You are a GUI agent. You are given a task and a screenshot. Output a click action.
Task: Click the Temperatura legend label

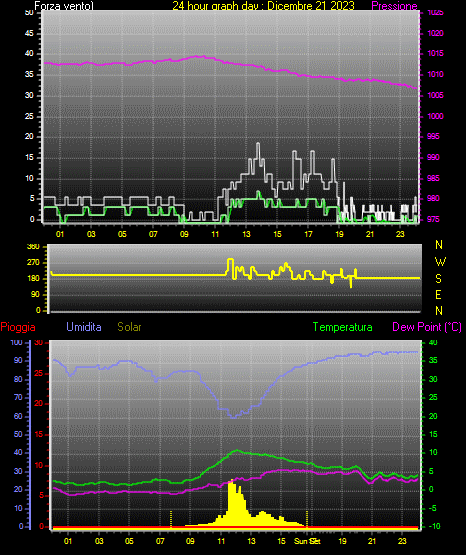[x=342, y=327]
